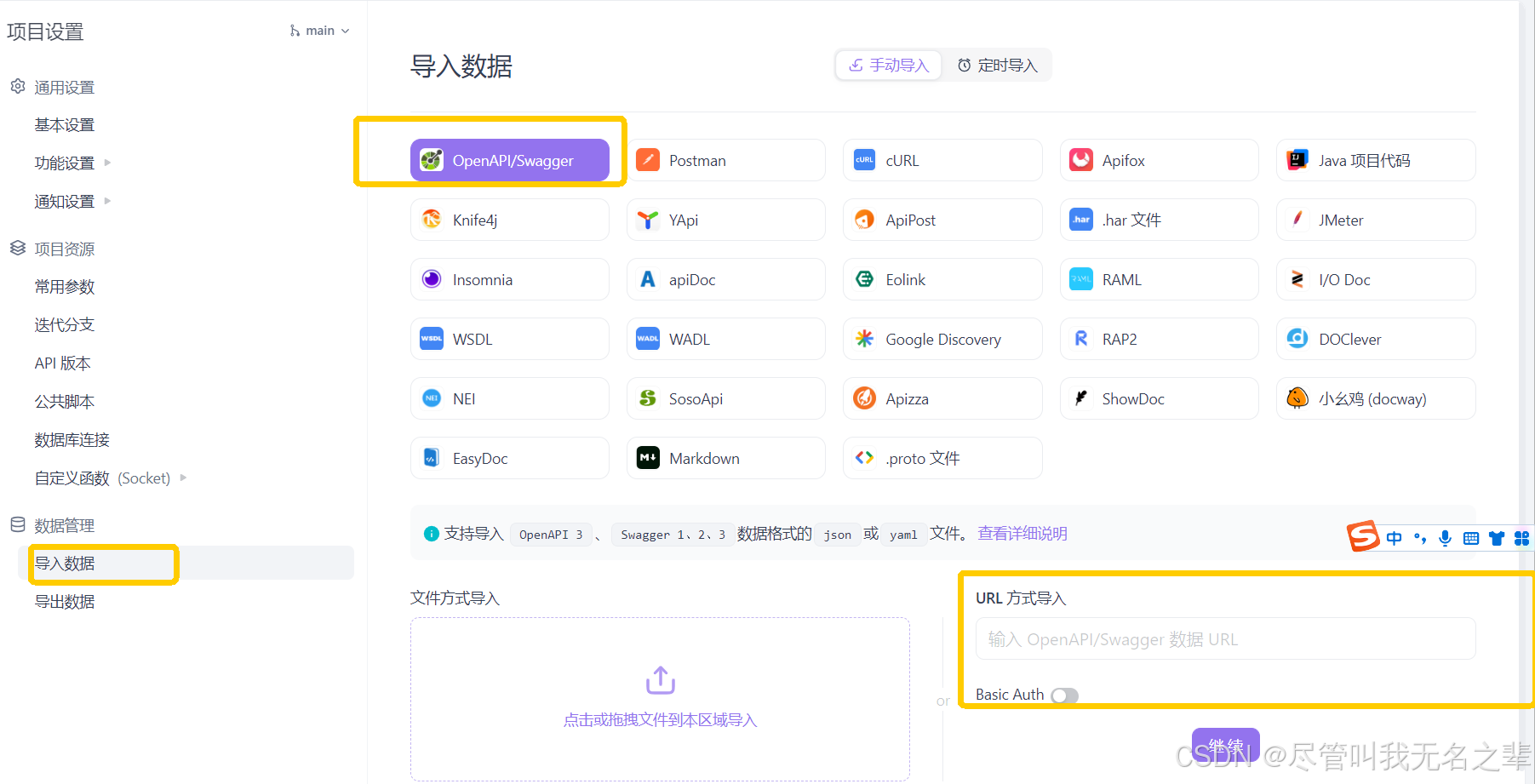Pick the Eolink import option
This screenshot has width=1535, height=784.
click(942, 279)
